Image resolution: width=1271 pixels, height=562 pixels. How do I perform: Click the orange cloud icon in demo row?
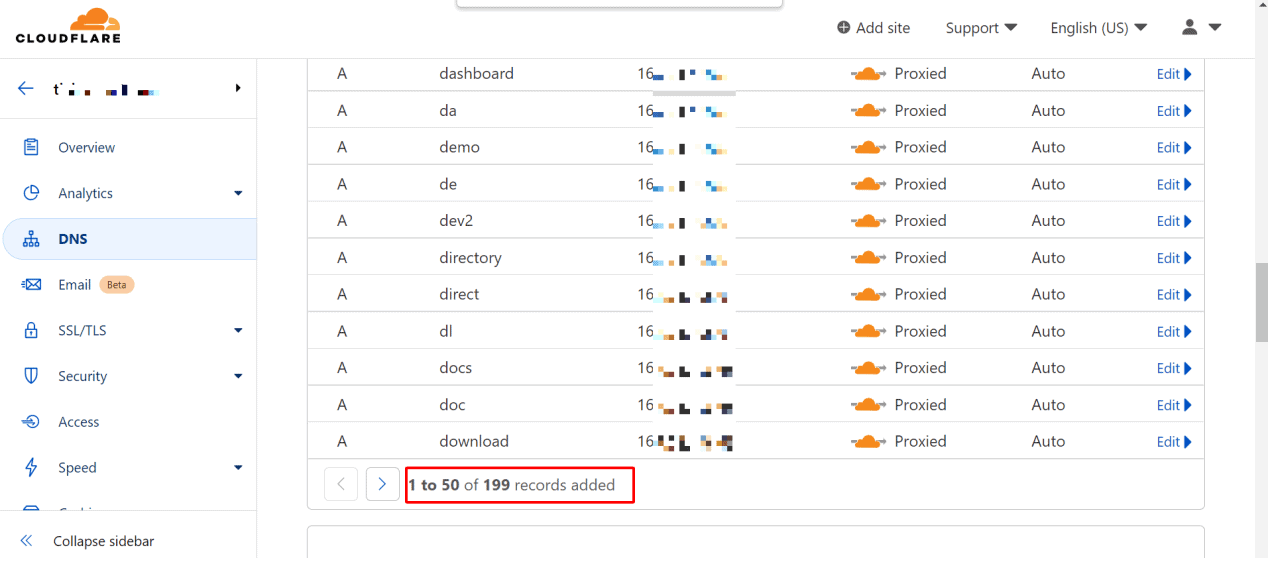pos(868,148)
